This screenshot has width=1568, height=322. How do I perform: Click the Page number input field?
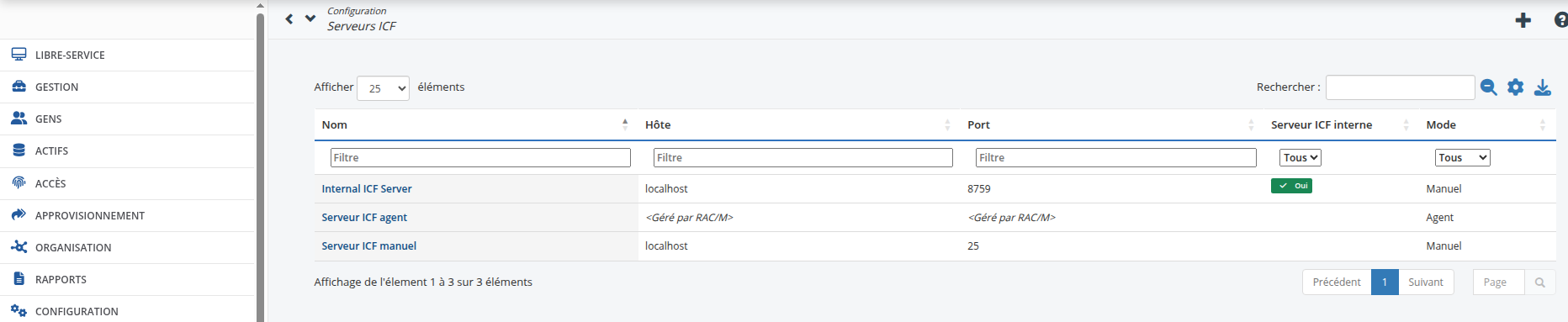(1498, 282)
